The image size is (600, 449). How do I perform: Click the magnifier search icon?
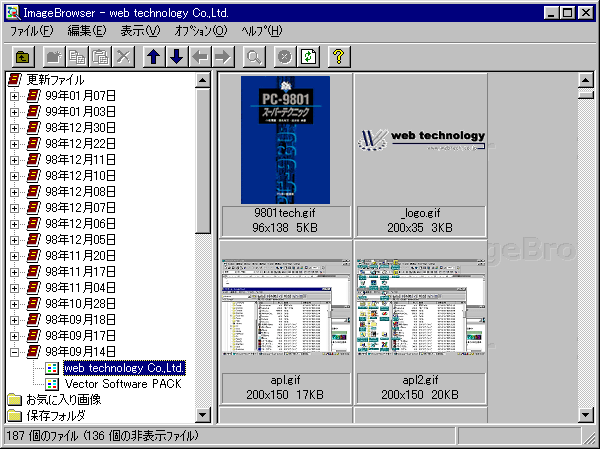click(254, 57)
